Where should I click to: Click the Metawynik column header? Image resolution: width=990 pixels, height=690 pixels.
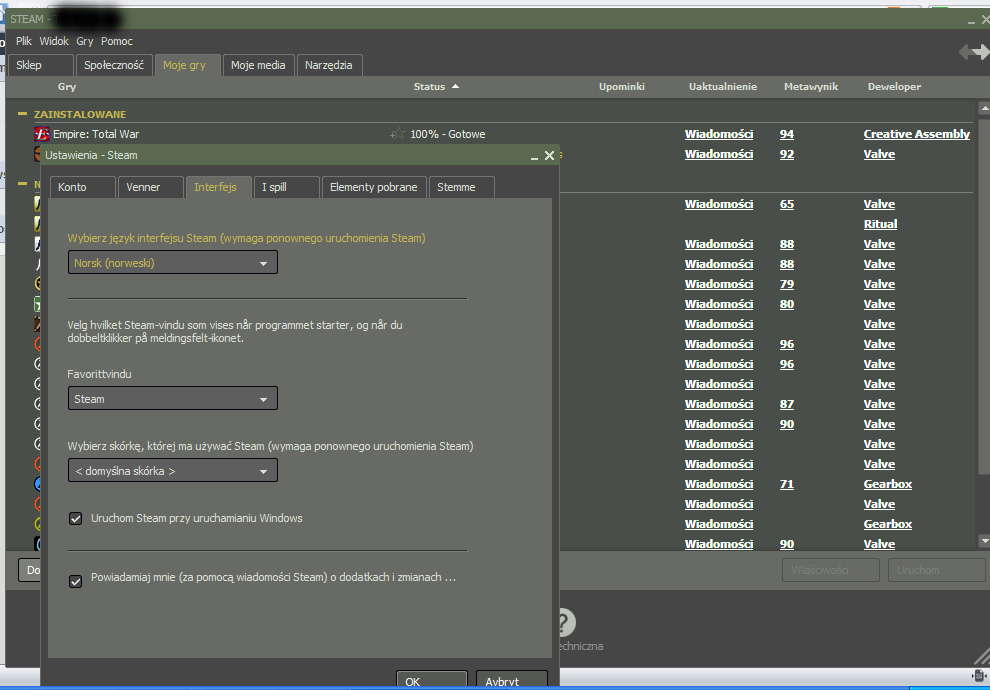click(811, 86)
